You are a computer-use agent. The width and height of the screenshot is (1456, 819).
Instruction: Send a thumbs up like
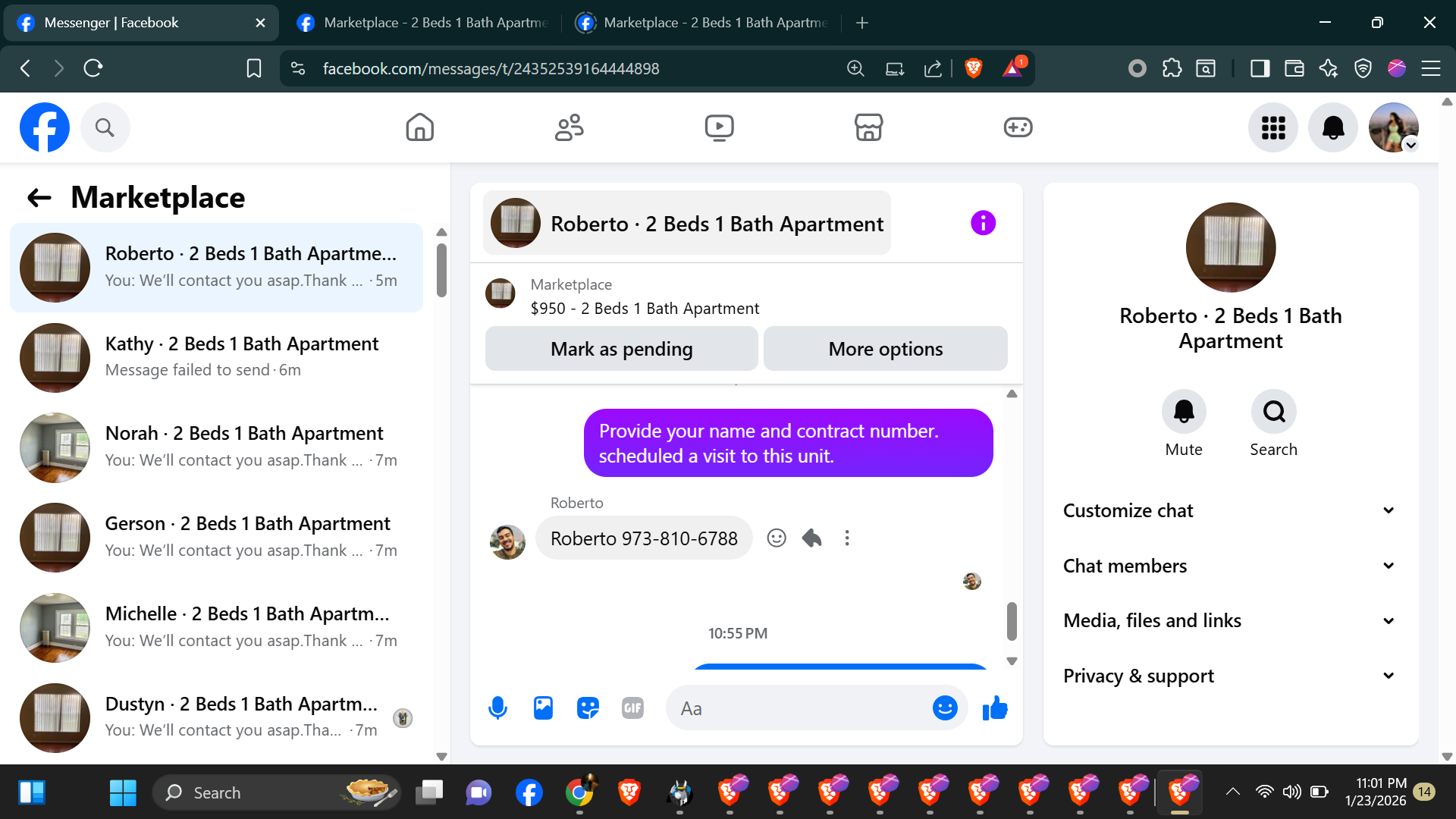(x=995, y=708)
